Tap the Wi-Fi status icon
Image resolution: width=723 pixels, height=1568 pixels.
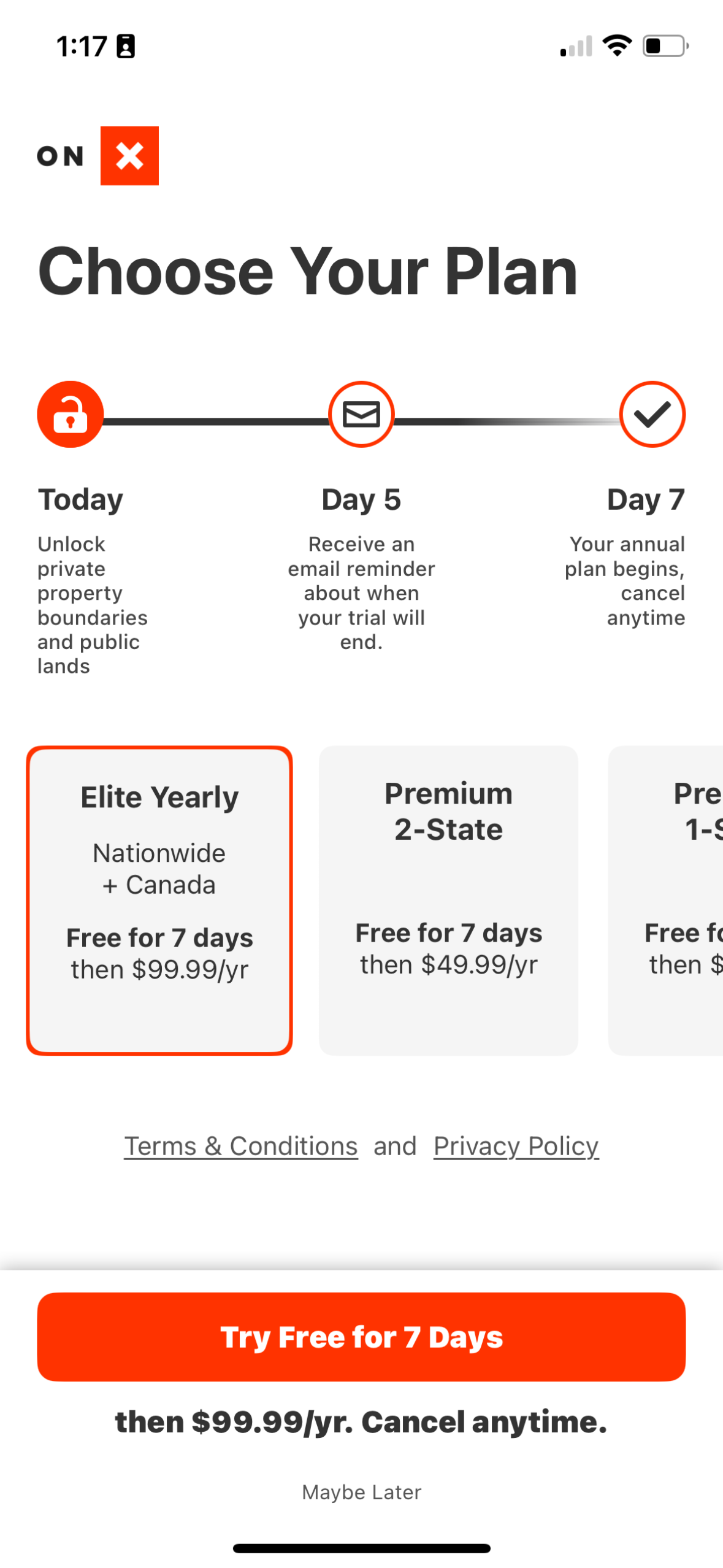point(617,45)
